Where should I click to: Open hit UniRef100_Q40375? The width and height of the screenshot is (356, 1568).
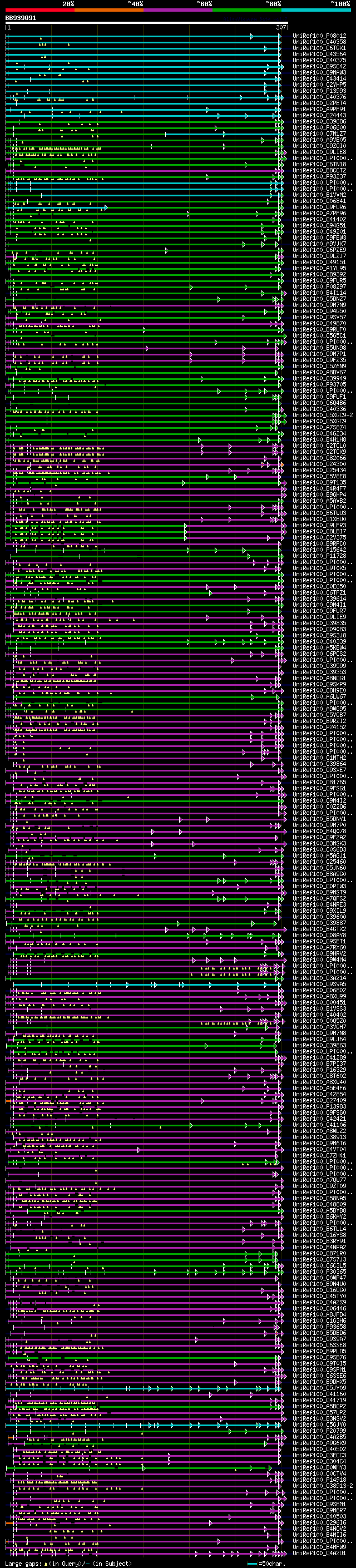coord(319,60)
